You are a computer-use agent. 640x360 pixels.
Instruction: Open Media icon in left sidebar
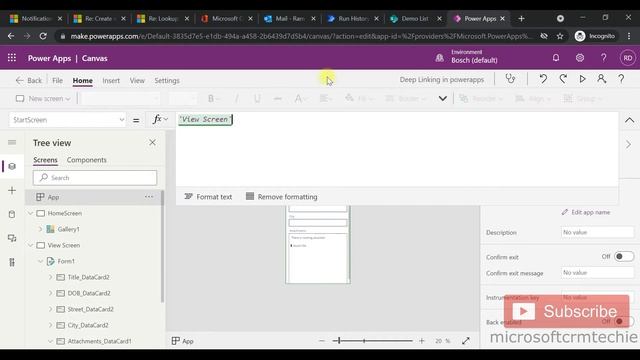coord(12,238)
